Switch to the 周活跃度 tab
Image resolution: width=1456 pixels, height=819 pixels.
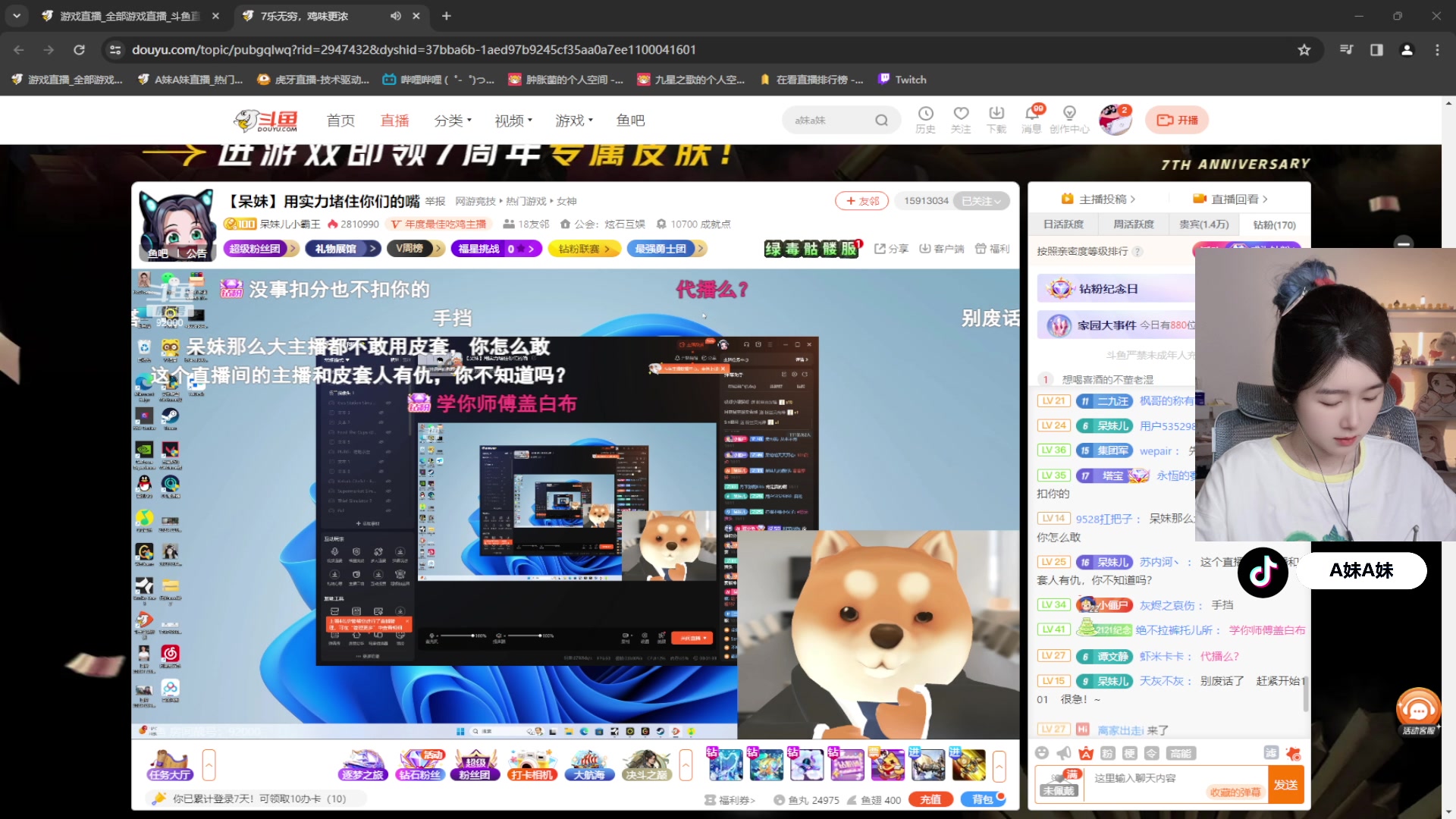click(1133, 224)
